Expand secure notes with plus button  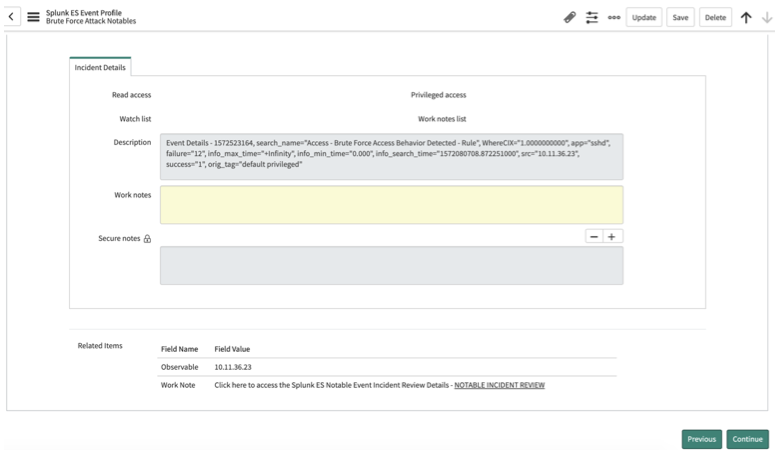(x=612, y=237)
